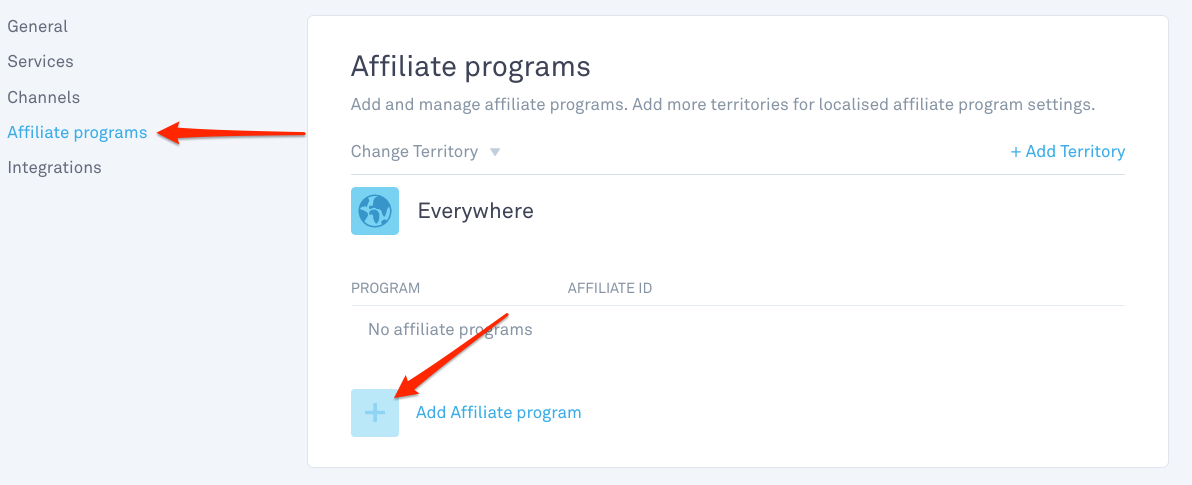Click the + Add Territory link
The height and width of the screenshot is (485, 1192).
pos(1067,151)
